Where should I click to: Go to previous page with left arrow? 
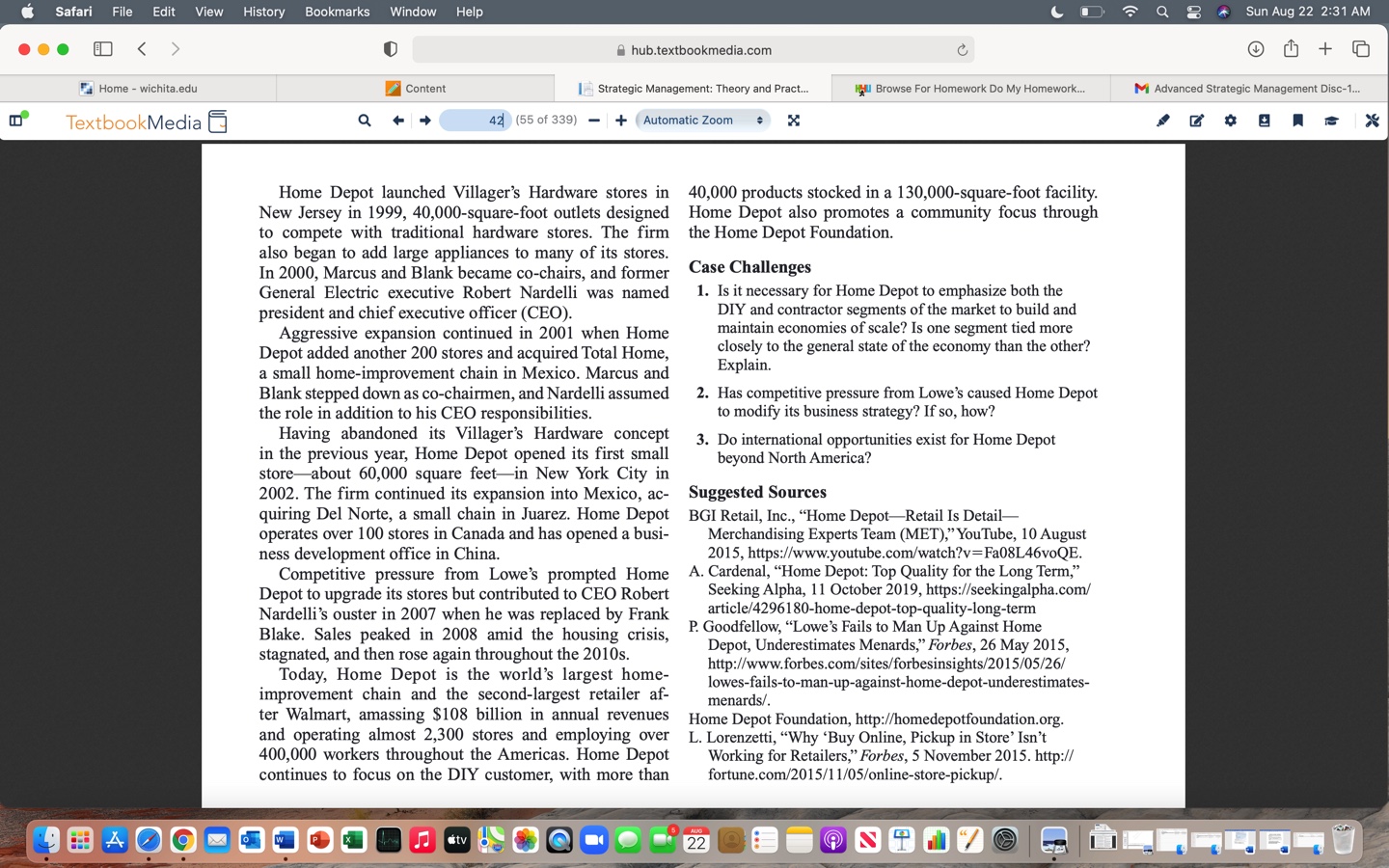pyautogui.click(x=397, y=121)
